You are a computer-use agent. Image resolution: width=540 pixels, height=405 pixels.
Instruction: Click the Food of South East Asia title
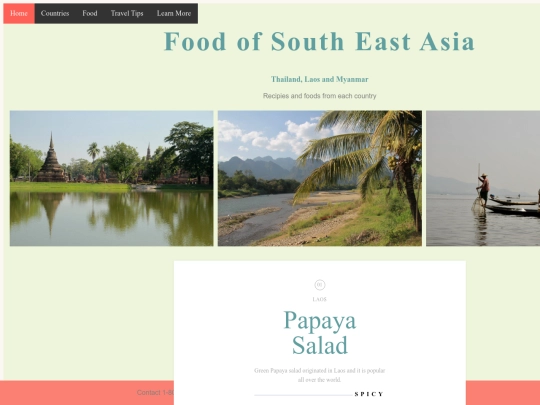319,42
